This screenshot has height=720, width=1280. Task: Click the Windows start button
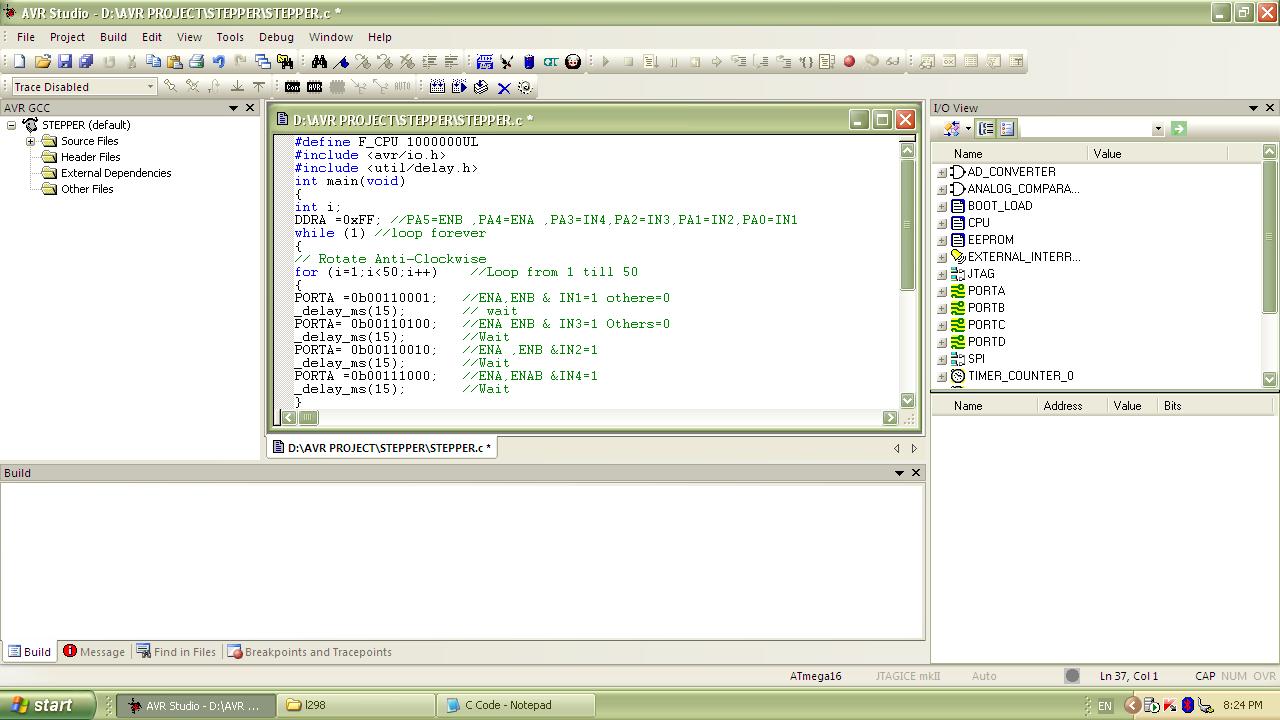click(47, 705)
